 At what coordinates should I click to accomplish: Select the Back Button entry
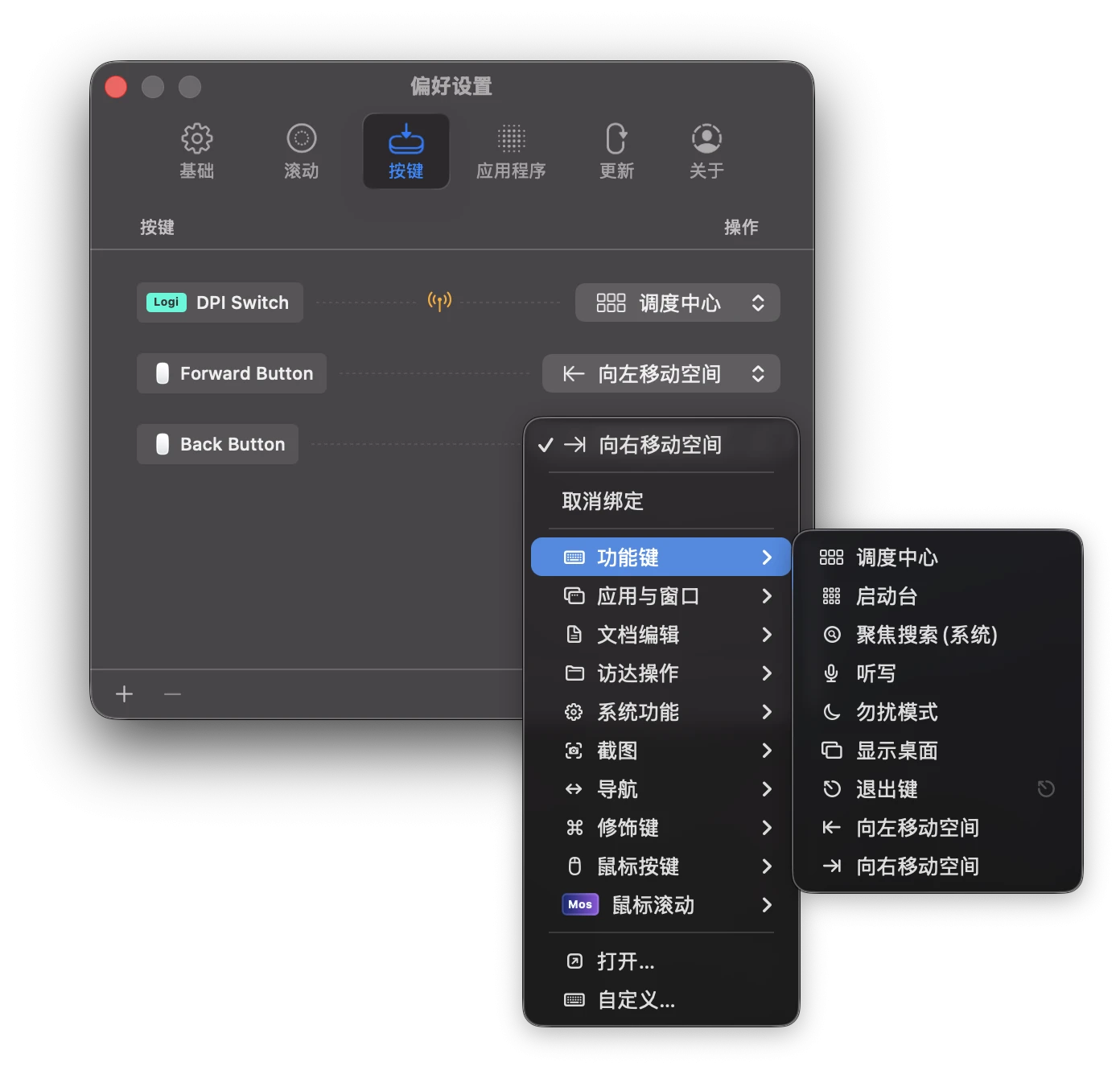[x=217, y=444]
